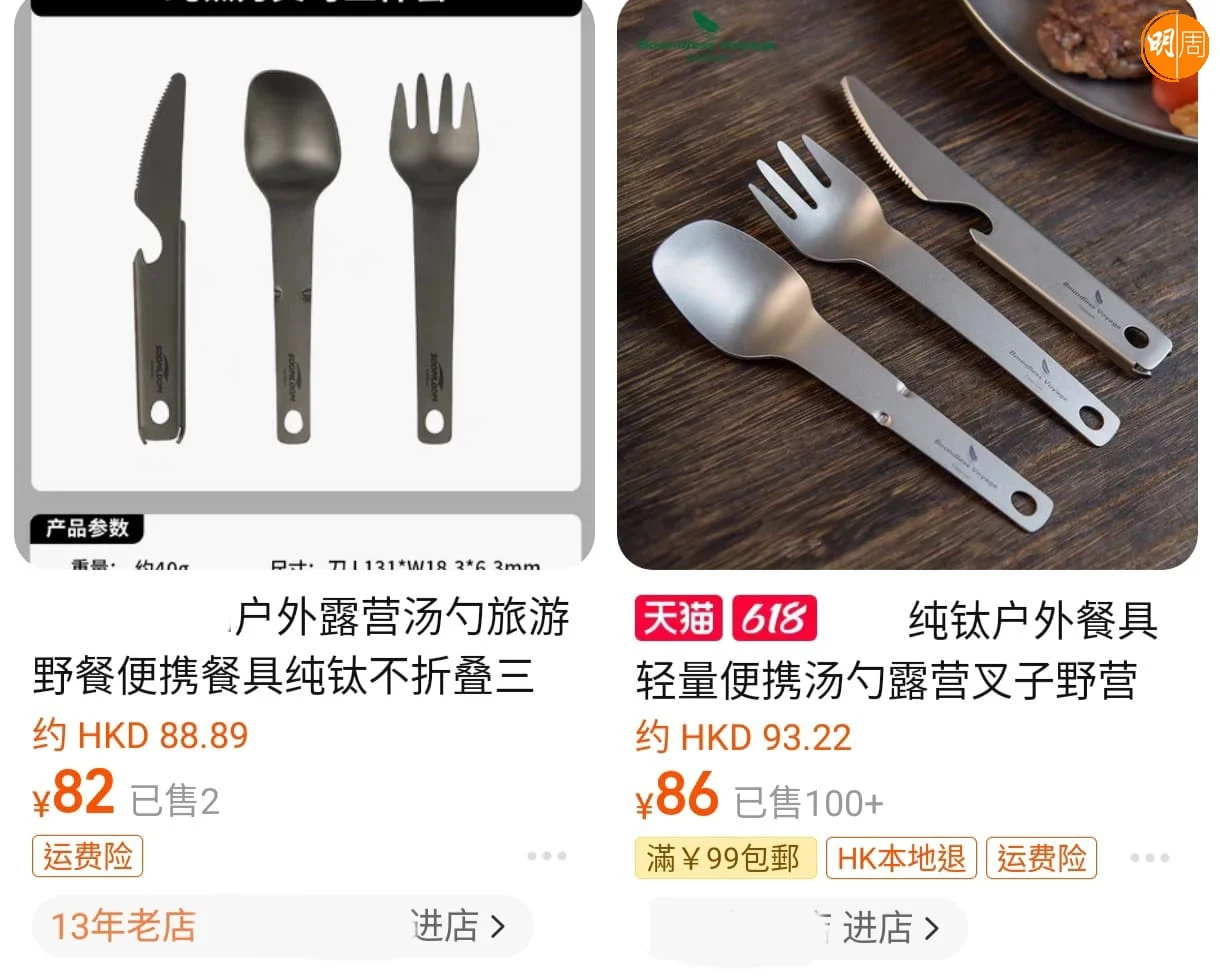Tap the red 天猫 Tmall badge
Screen dimensions: 1220x977
point(679,619)
